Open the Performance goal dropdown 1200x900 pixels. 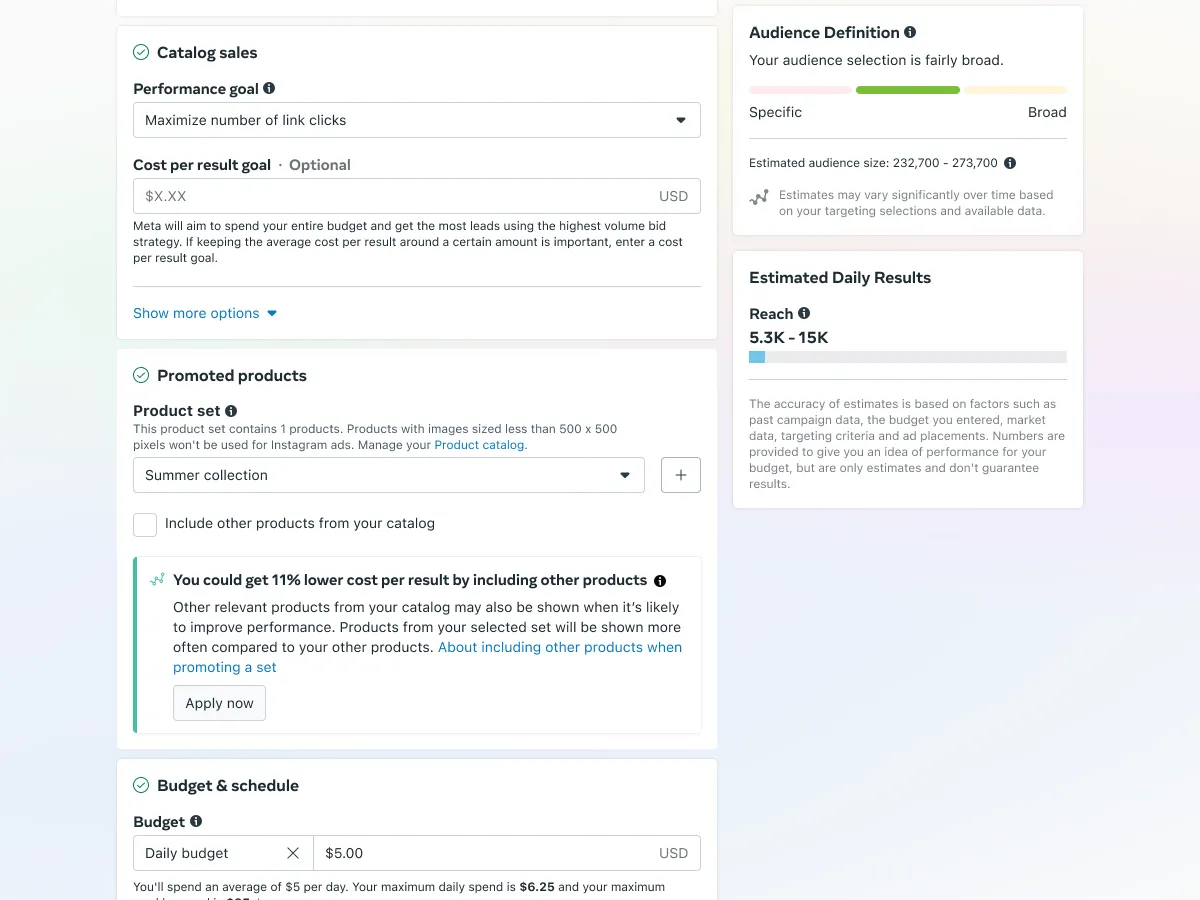tap(416, 120)
